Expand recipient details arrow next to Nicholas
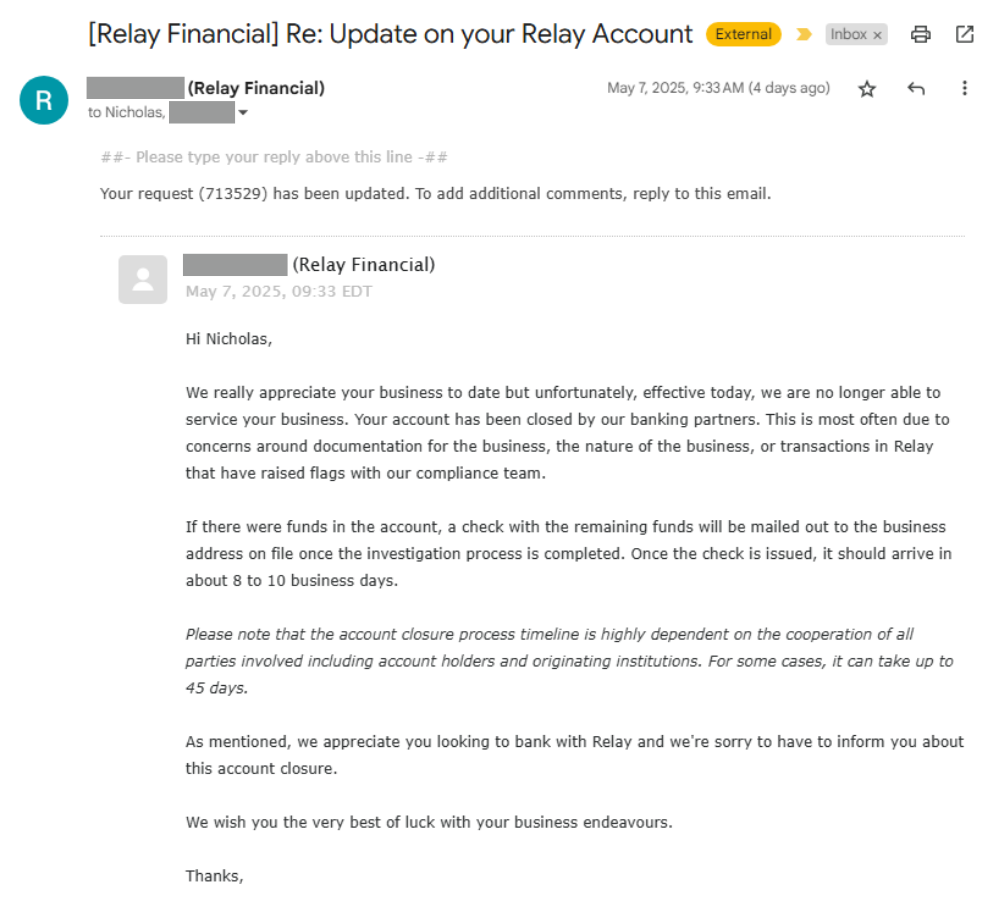Image resolution: width=1000 pixels, height=918 pixels. pos(243,113)
